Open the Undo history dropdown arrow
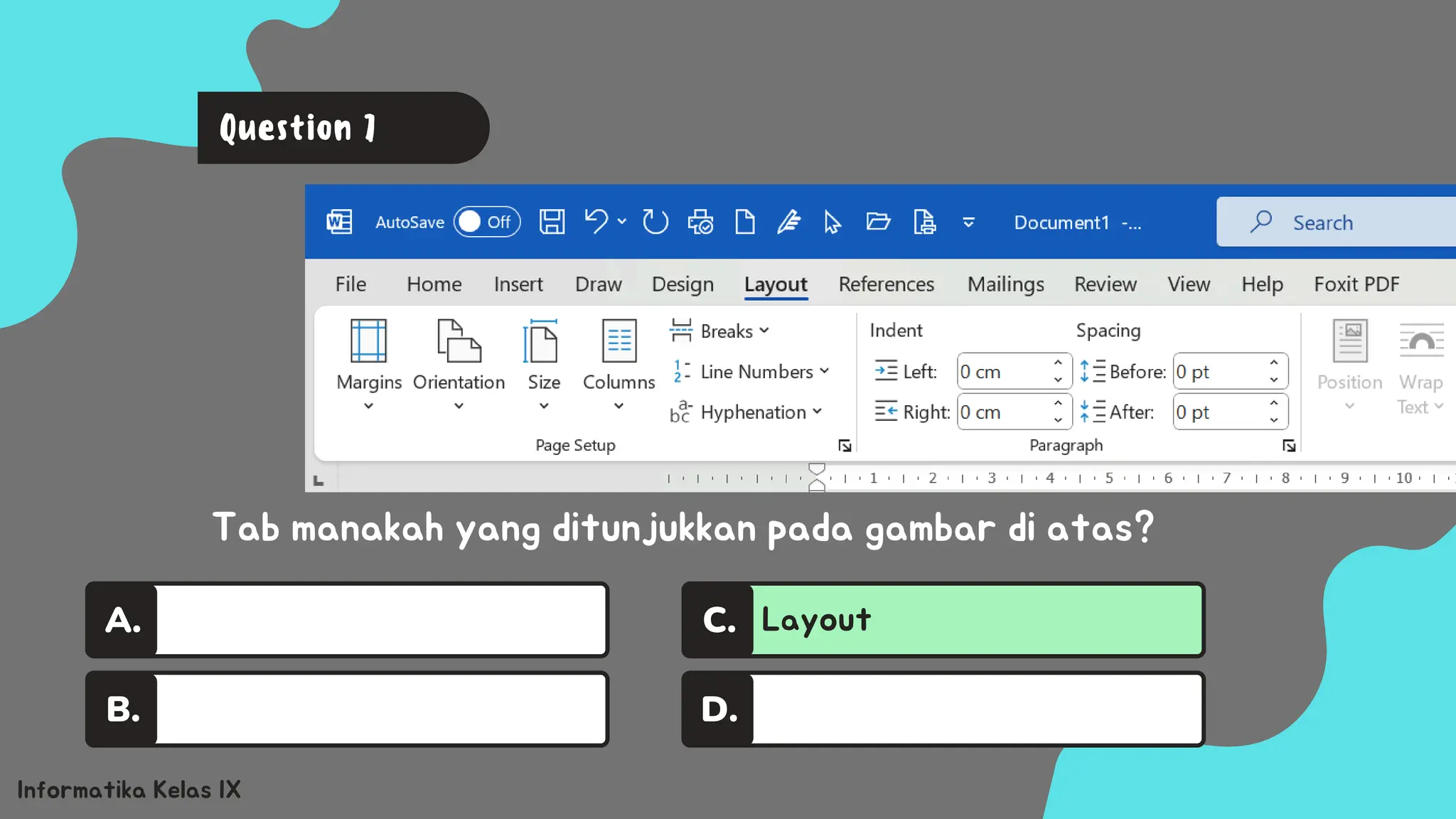 point(622,222)
